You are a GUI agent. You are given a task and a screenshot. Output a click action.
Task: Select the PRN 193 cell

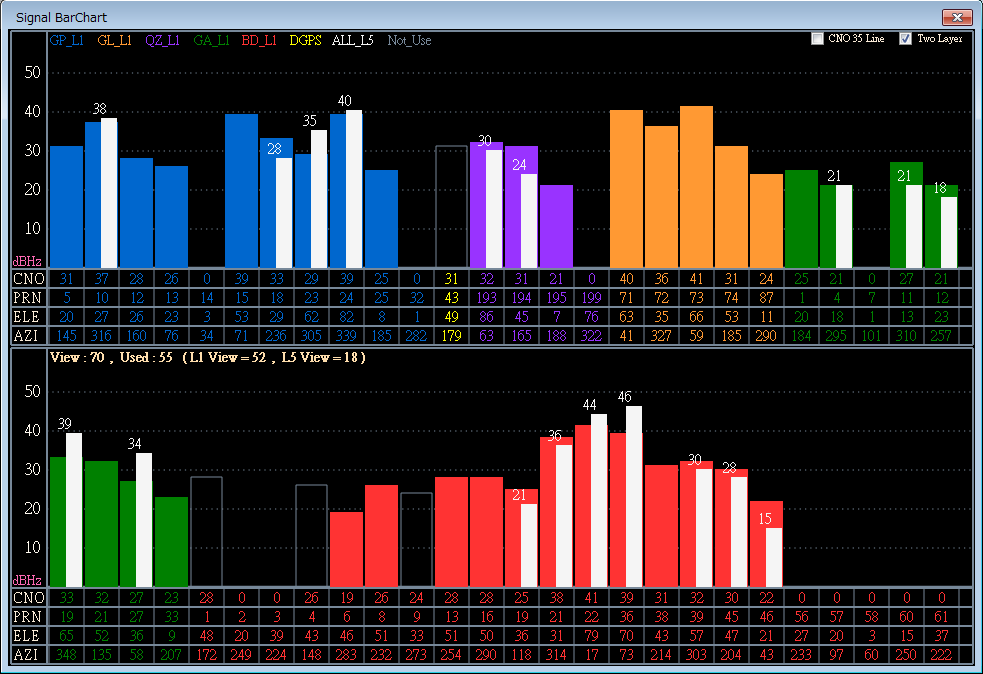(486, 298)
